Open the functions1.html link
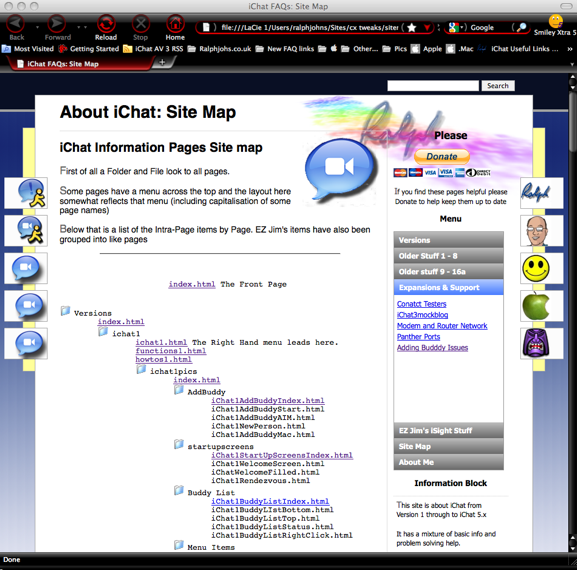 tap(171, 351)
